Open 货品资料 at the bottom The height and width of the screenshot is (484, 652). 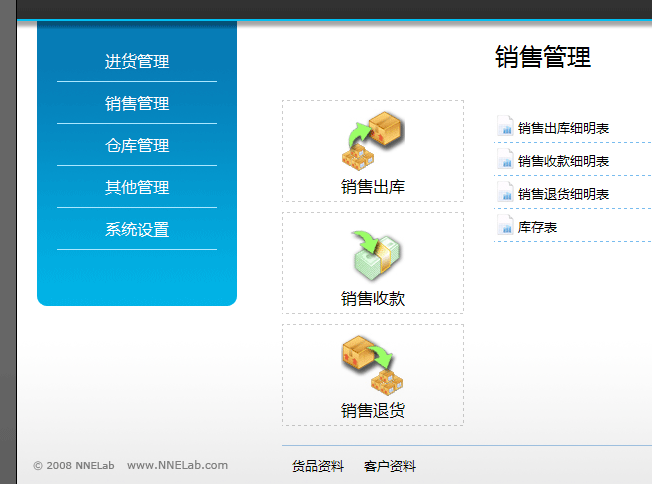(318, 466)
